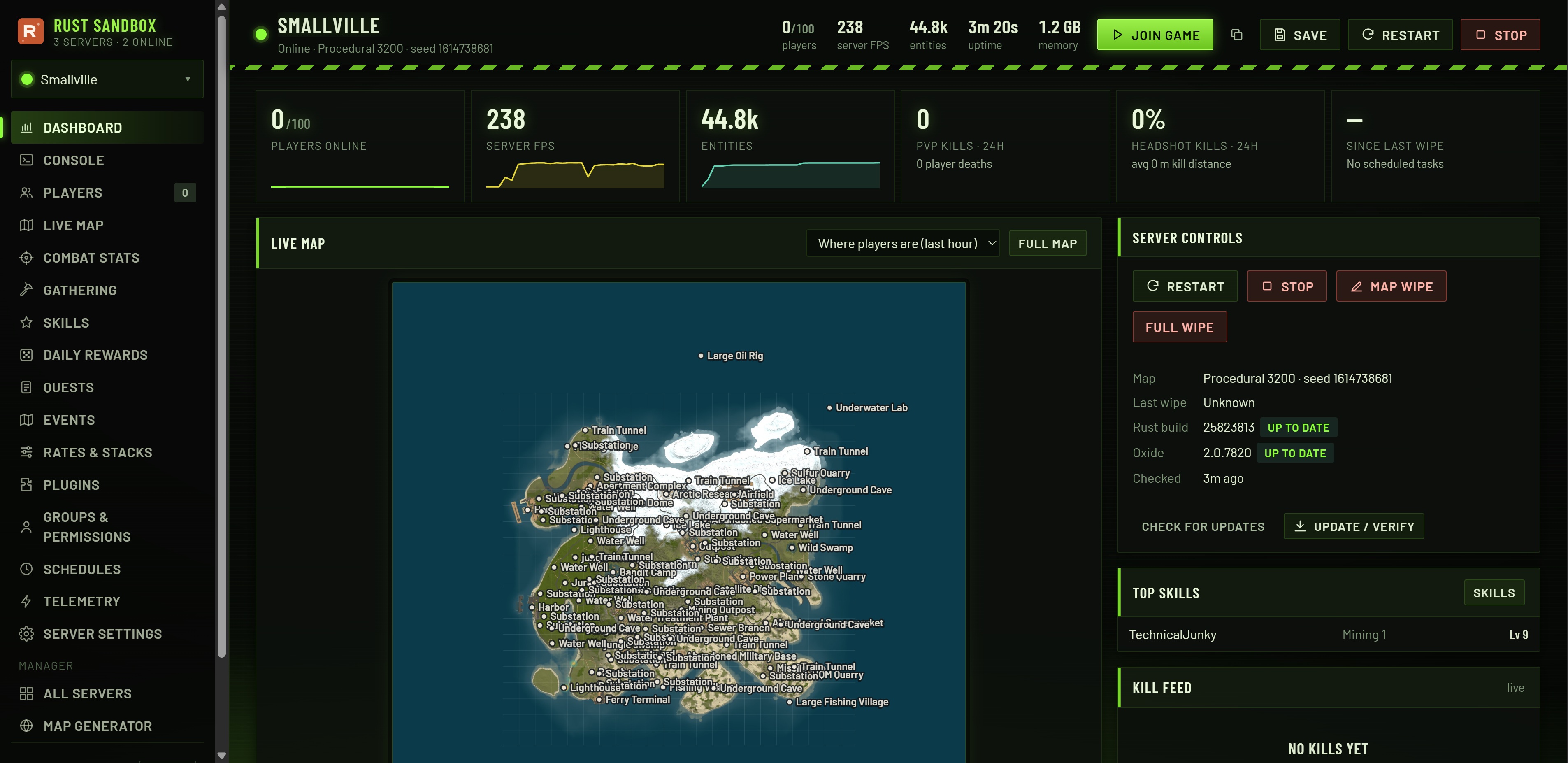Click the Full Wipe button
The height and width of the screenshot is (763, 1568).
click(1179, 327)
